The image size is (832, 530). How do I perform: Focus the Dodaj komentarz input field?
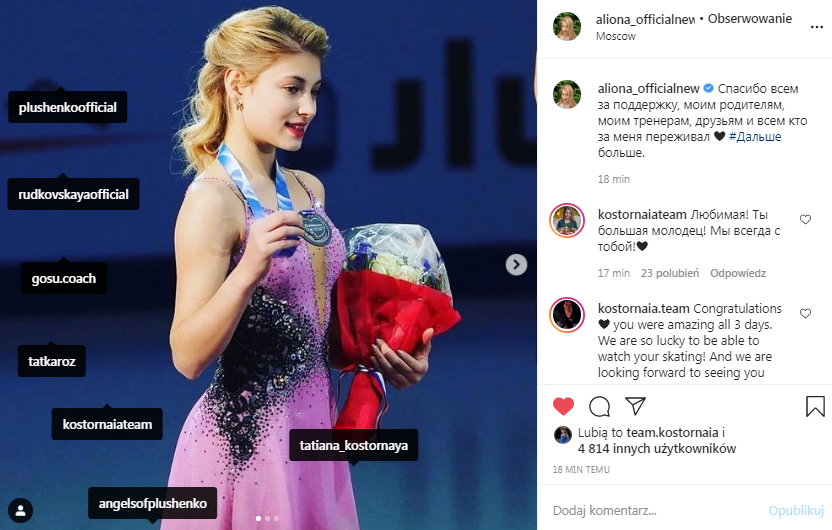(x=658, y=510)
